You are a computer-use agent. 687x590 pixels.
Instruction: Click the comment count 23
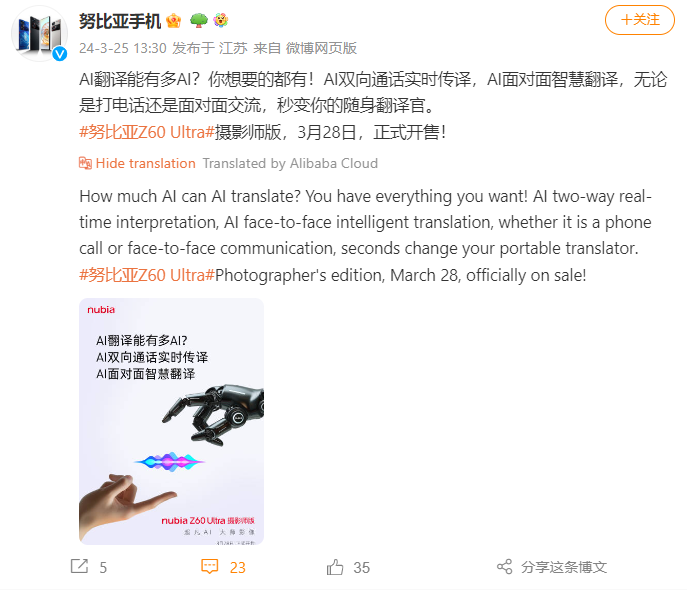tap(237, 568)
